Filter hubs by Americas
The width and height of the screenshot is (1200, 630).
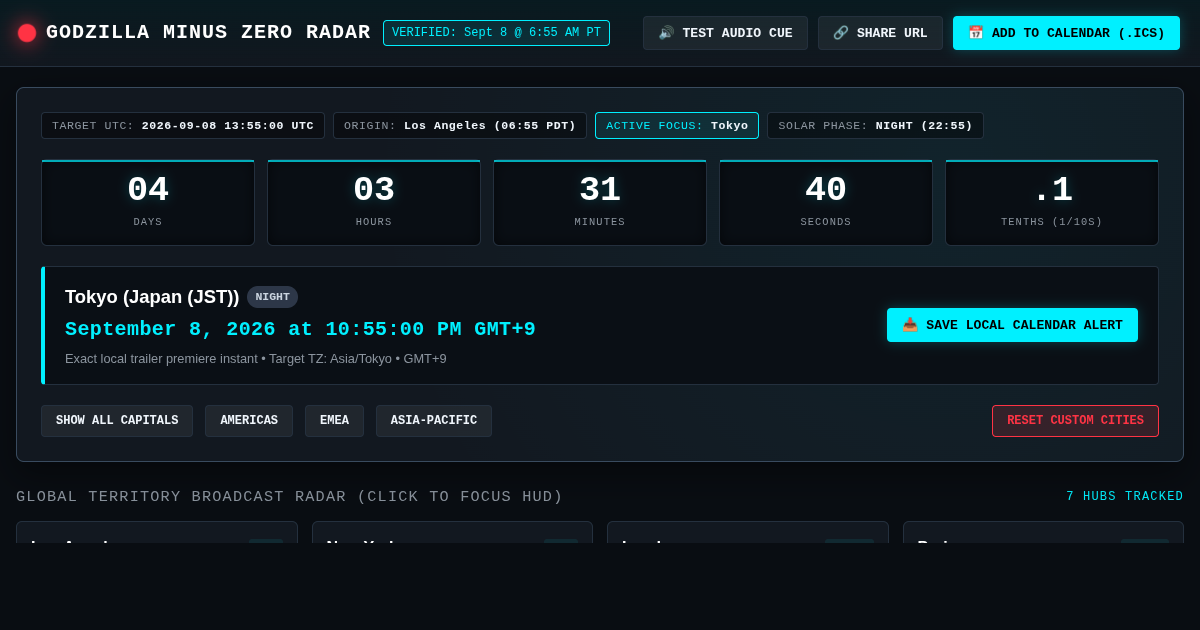(x=249, y=421)
